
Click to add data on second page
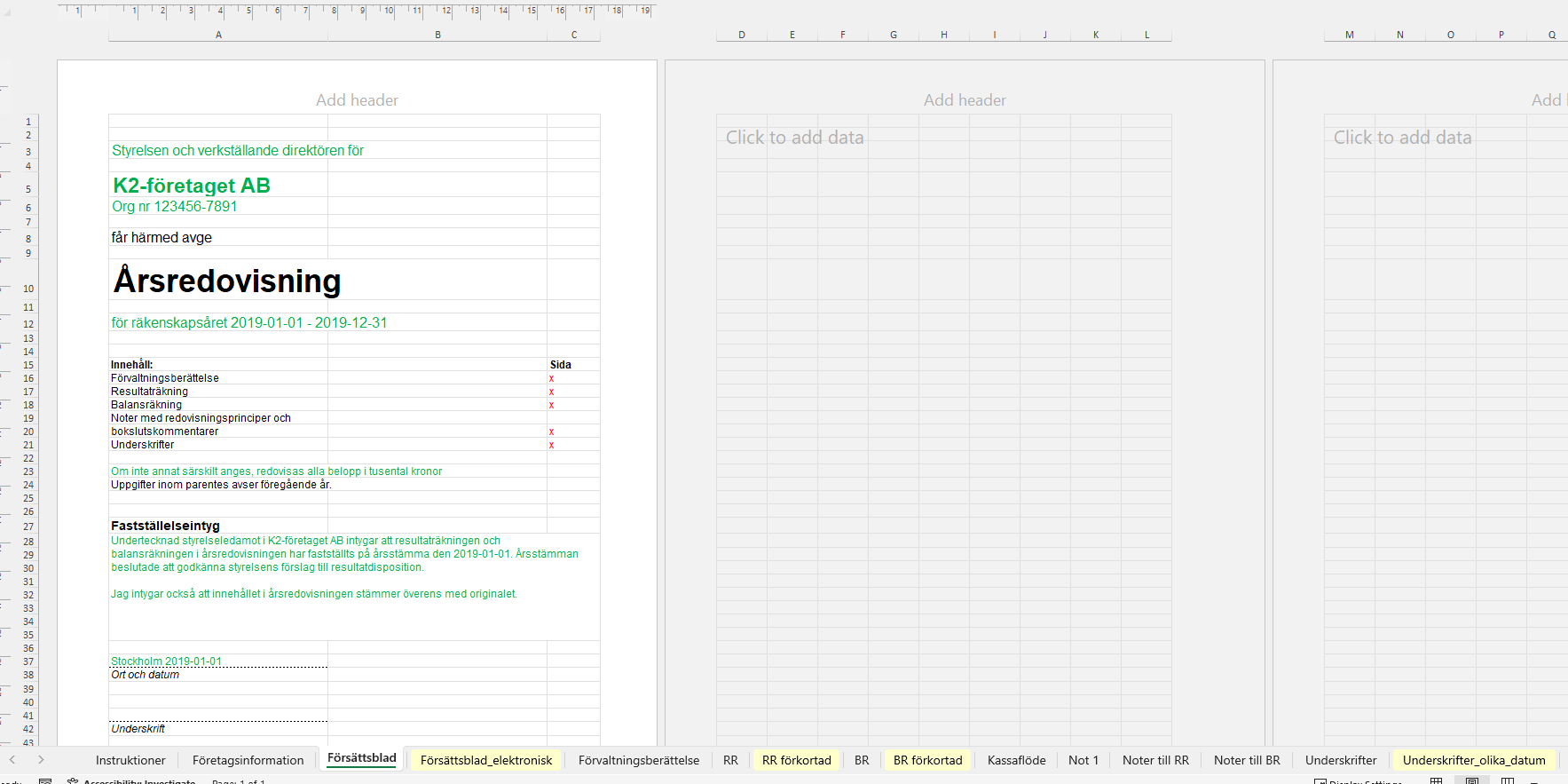(x=794, y=138)
